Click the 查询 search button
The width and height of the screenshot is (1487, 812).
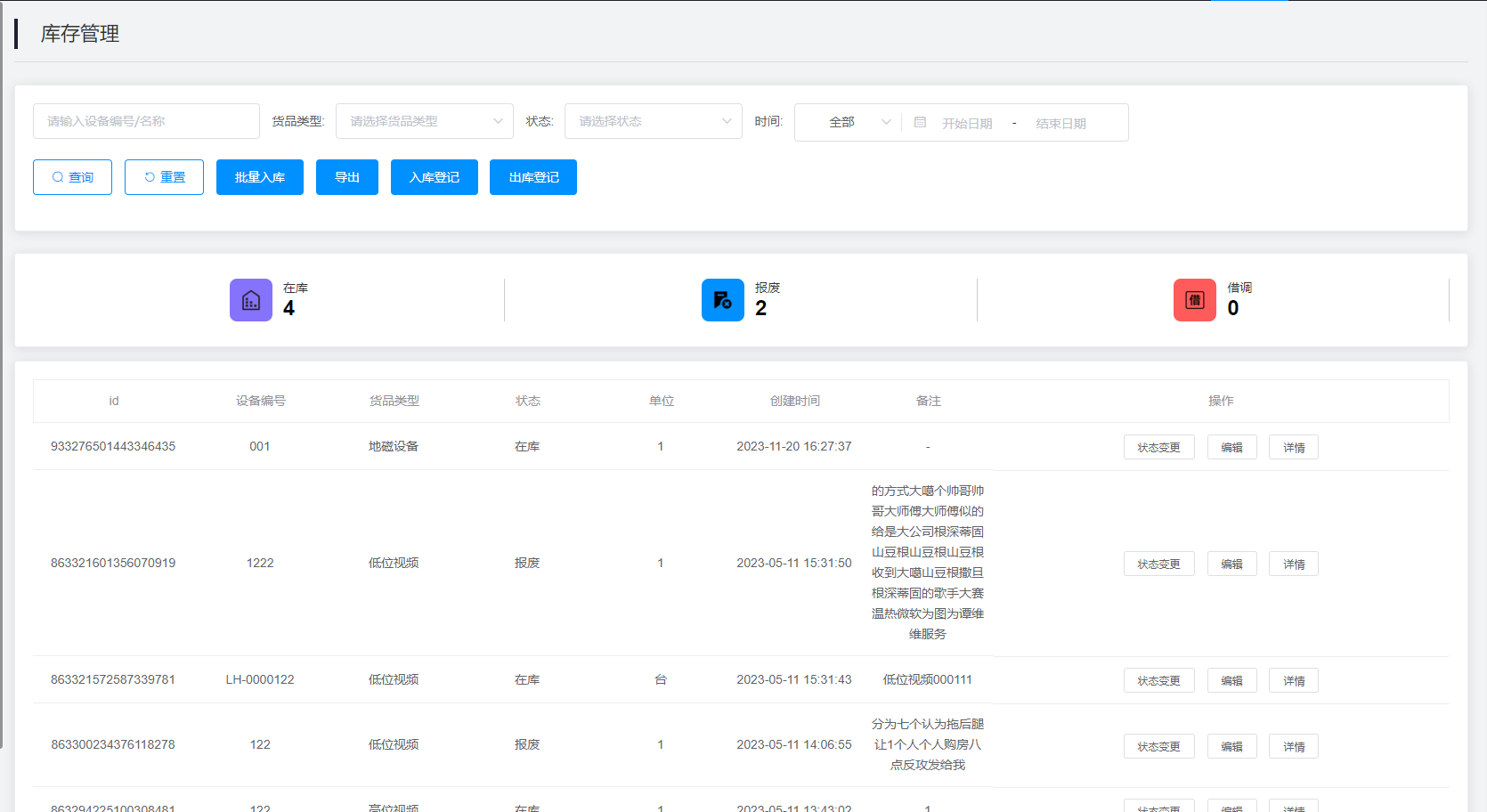pos(72,177)
